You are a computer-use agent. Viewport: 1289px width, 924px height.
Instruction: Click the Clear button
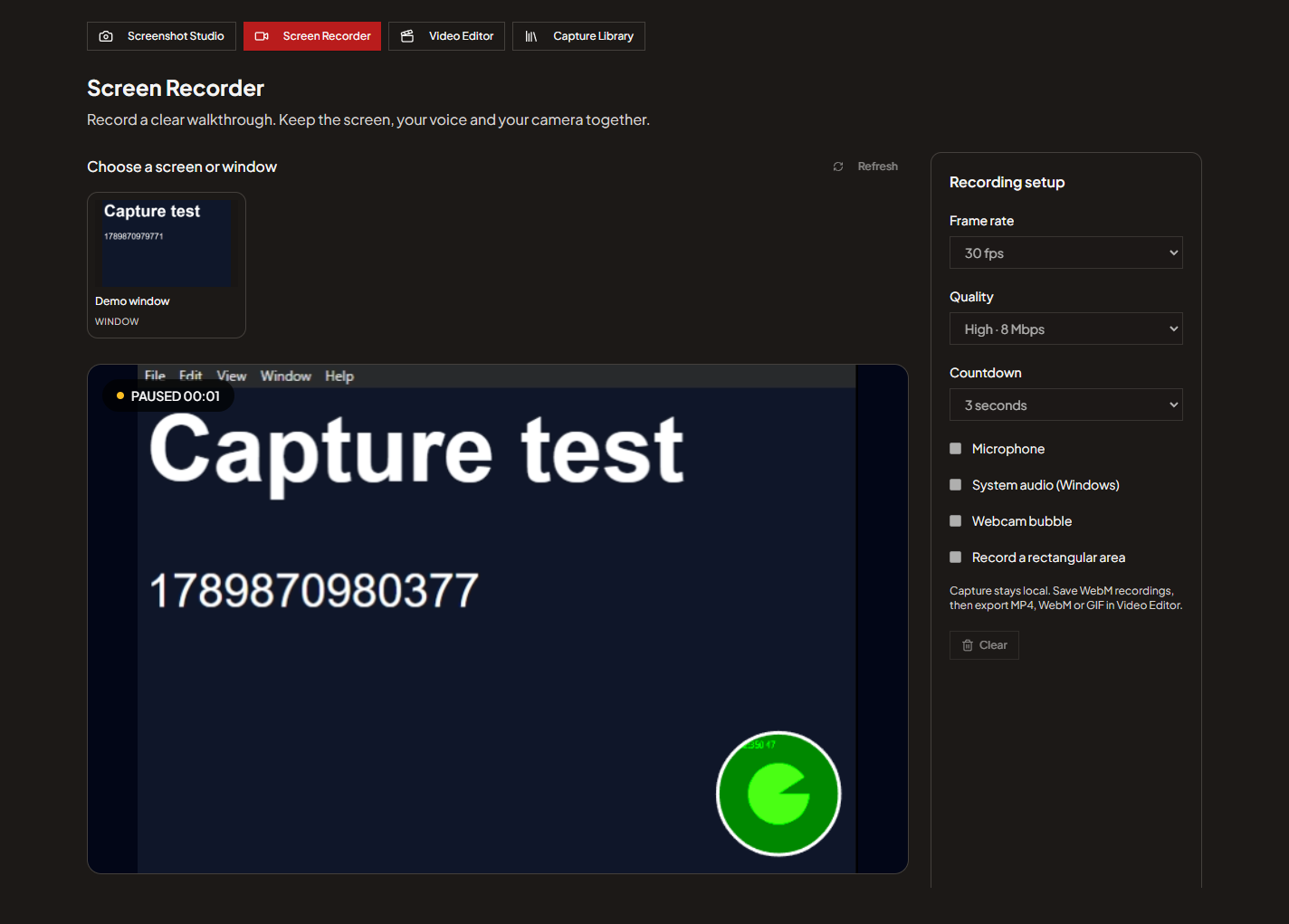click(x=984, y=645)
